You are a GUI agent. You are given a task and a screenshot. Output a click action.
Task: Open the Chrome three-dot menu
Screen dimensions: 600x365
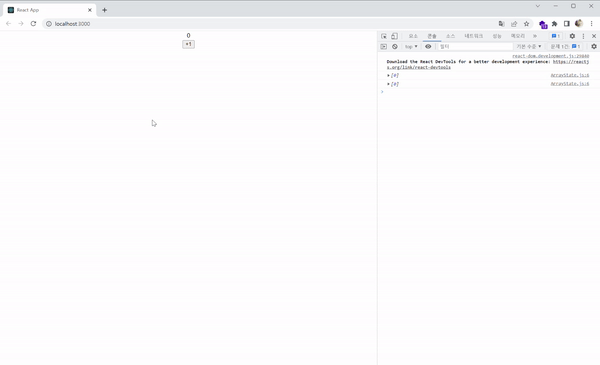point(592,24)
